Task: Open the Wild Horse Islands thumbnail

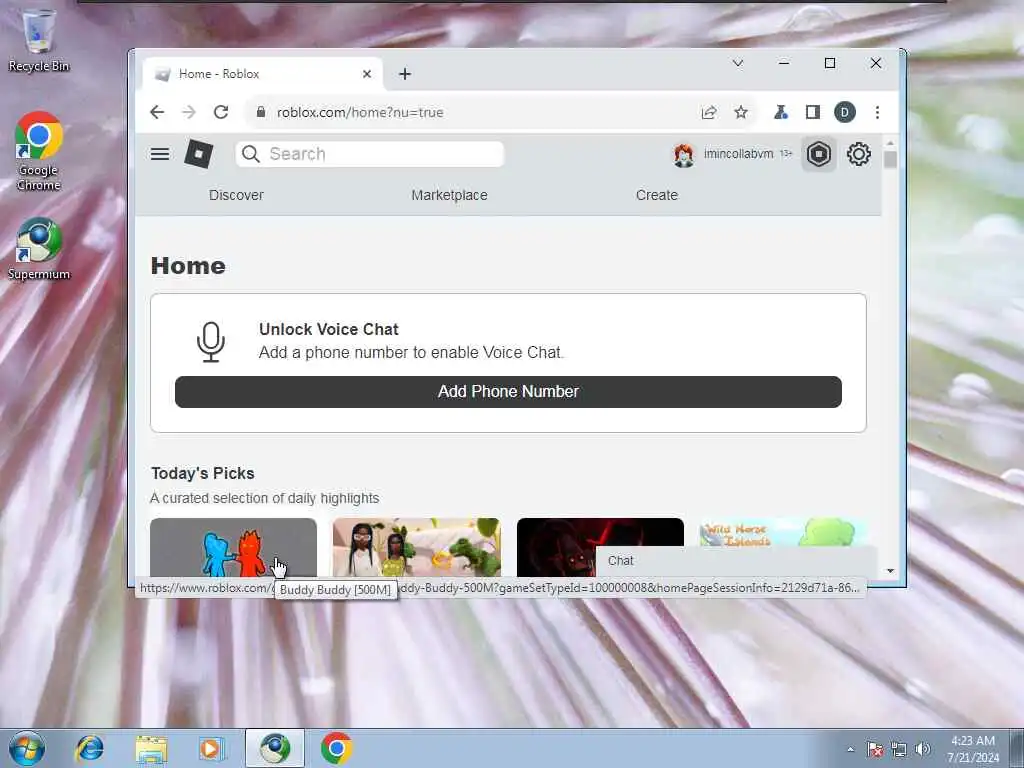Action: [x=784, y=532]
